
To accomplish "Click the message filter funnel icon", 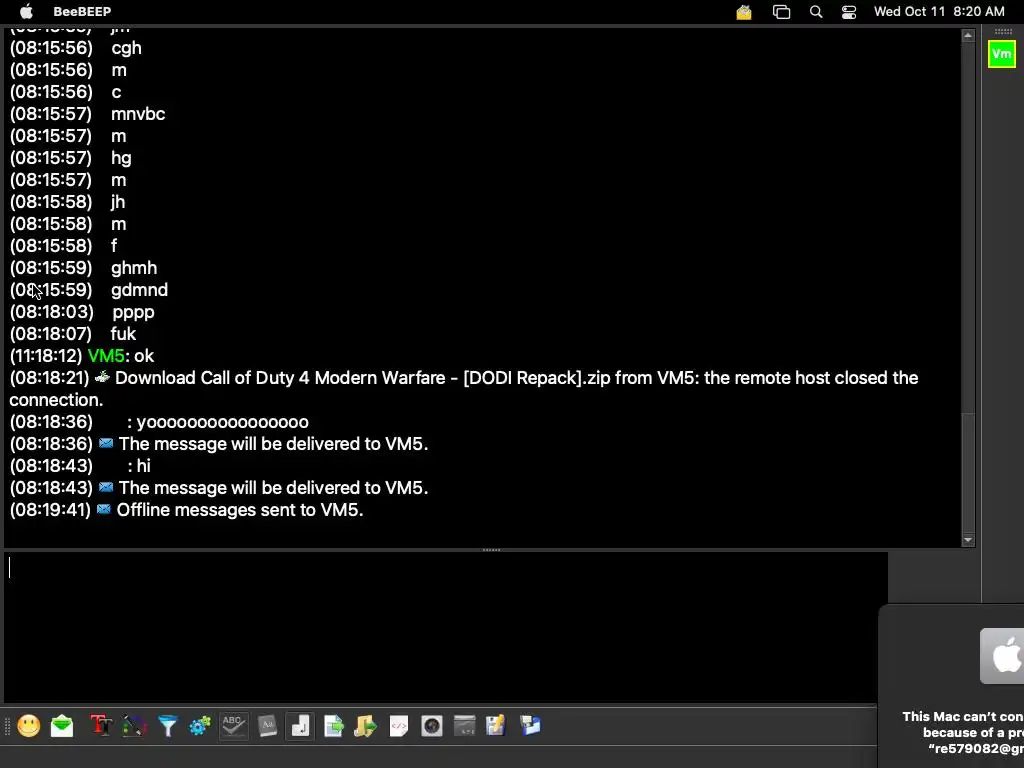I will 168,726.
